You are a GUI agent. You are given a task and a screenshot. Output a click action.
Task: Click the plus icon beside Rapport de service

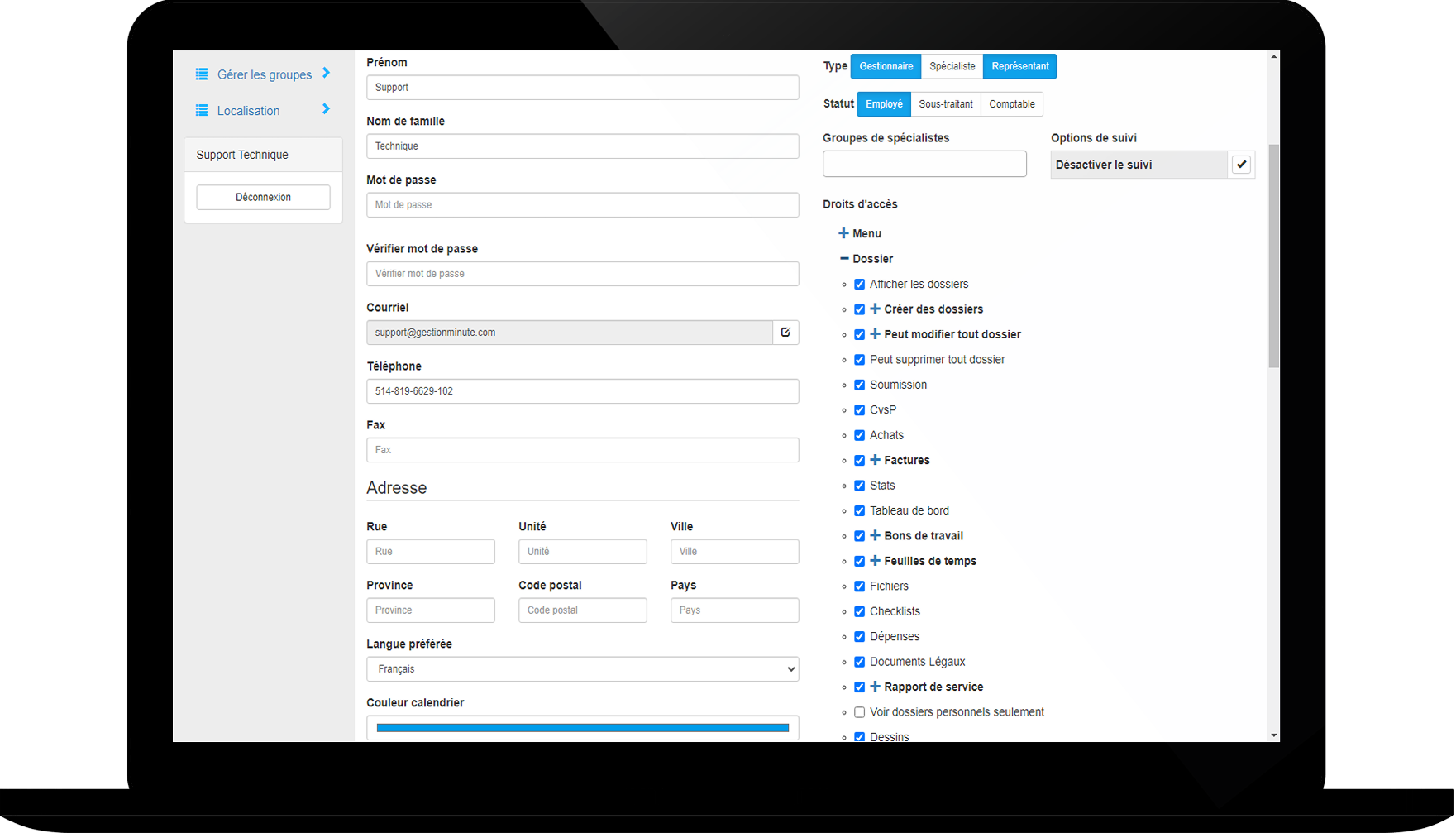tap(876, 687)
